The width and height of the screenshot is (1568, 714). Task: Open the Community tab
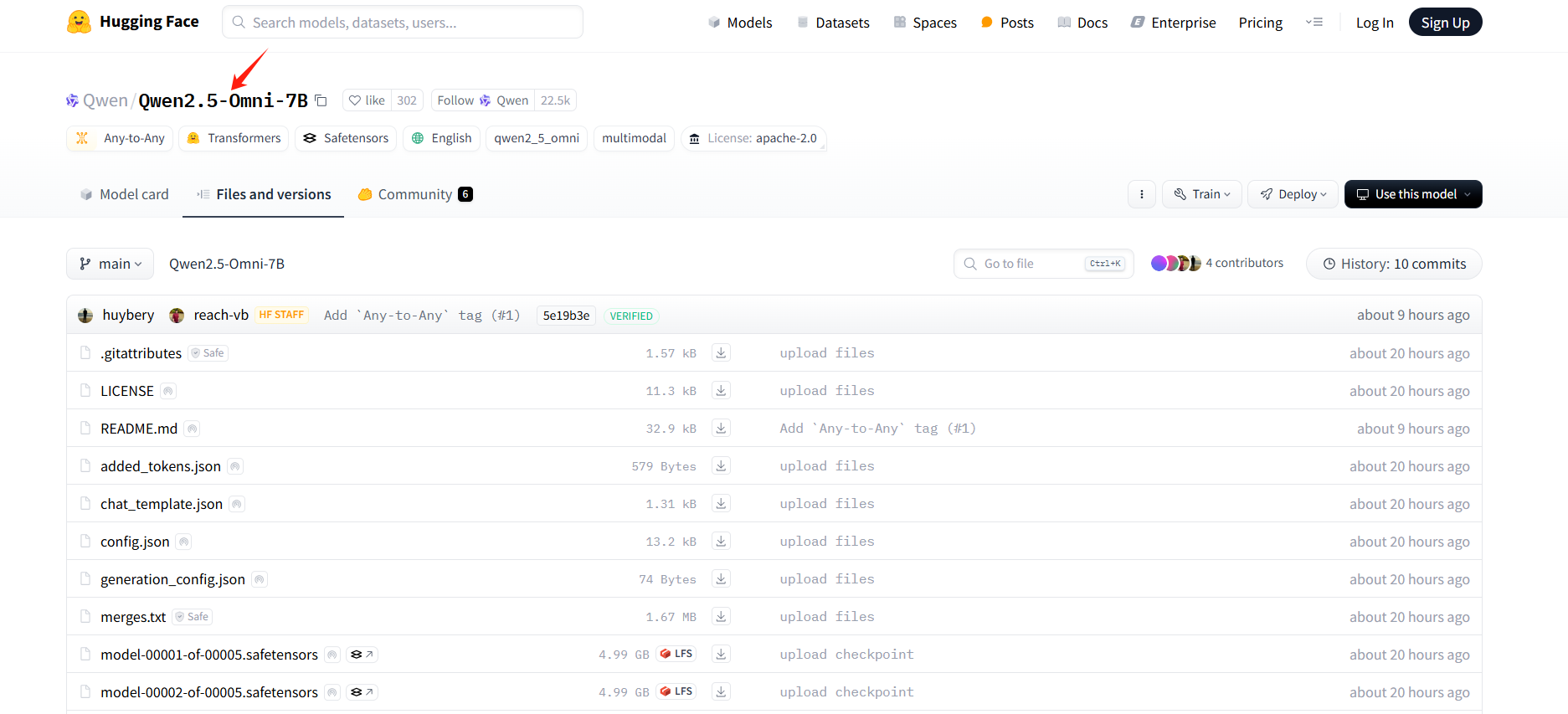click(x=415, y=194)
